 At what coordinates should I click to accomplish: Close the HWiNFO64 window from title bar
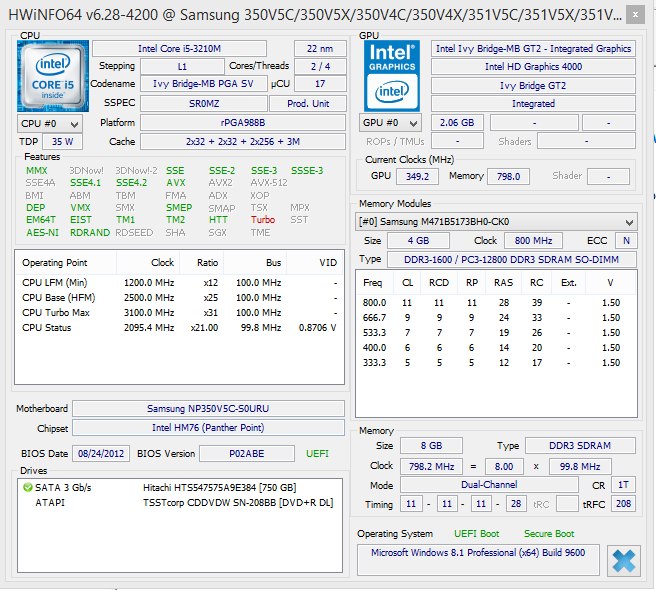(x=635, y=15)
